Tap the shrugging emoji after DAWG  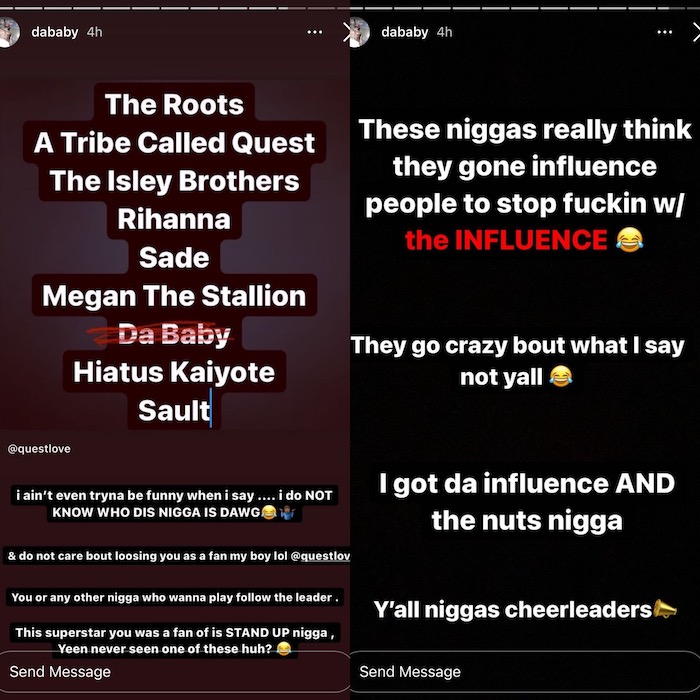287,512
